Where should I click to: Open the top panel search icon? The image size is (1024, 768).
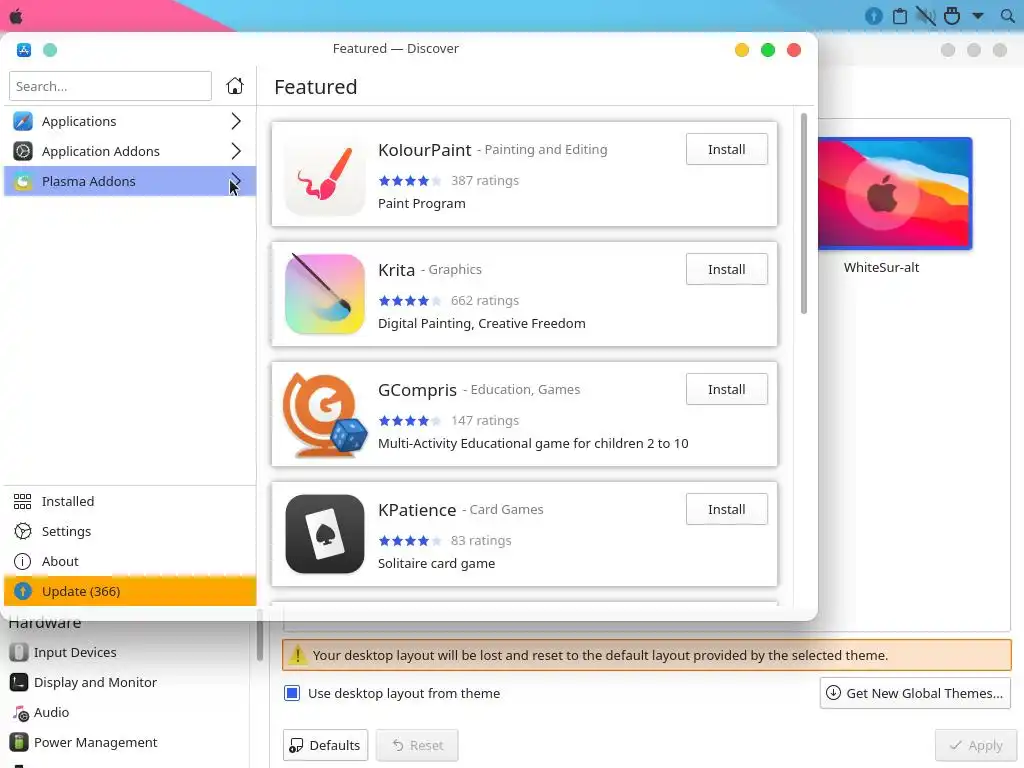[x=1007, y=16]
